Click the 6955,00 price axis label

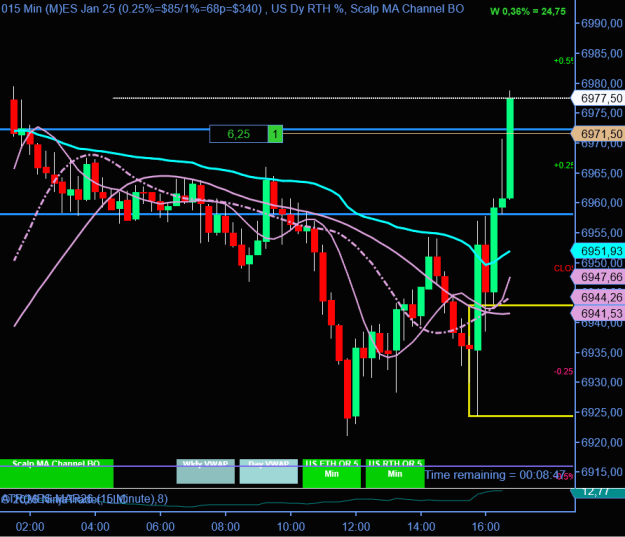tap(601, 233)
